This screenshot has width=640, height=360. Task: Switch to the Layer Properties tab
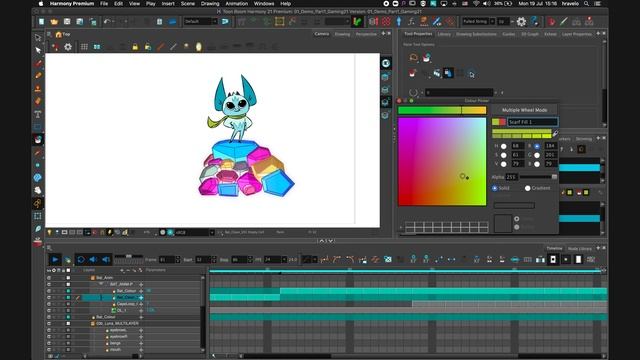(577, 34)
